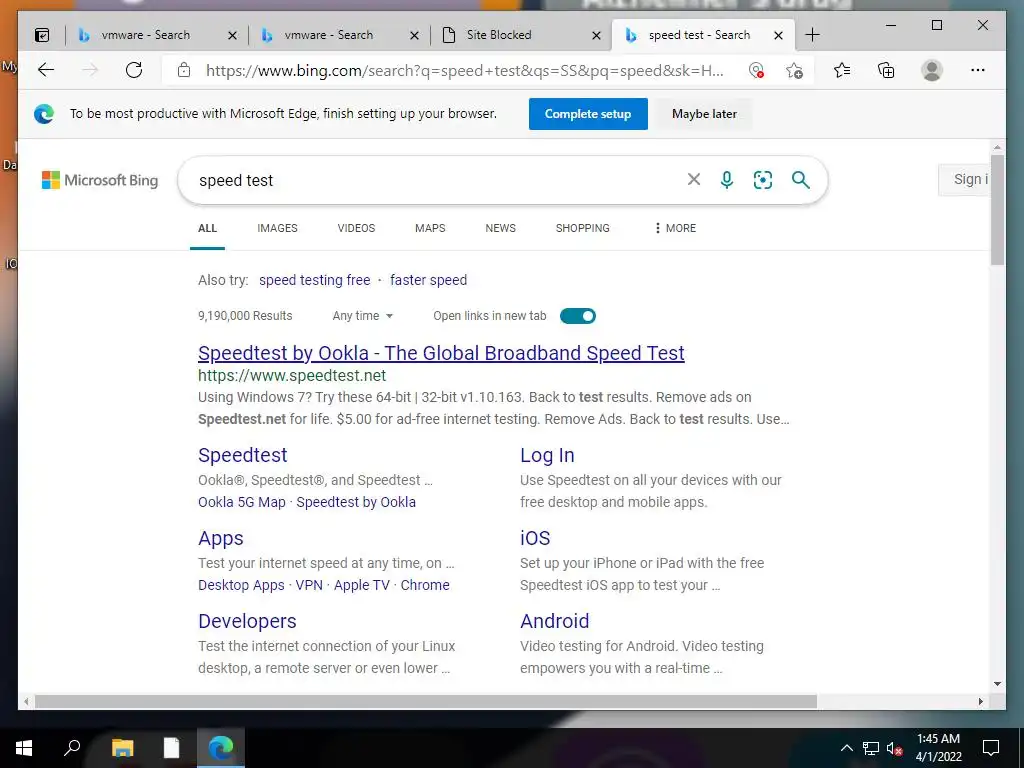This screenshot has width=1024, height=768.
Task: Open the Favorites list
Action: coord(842,70)
